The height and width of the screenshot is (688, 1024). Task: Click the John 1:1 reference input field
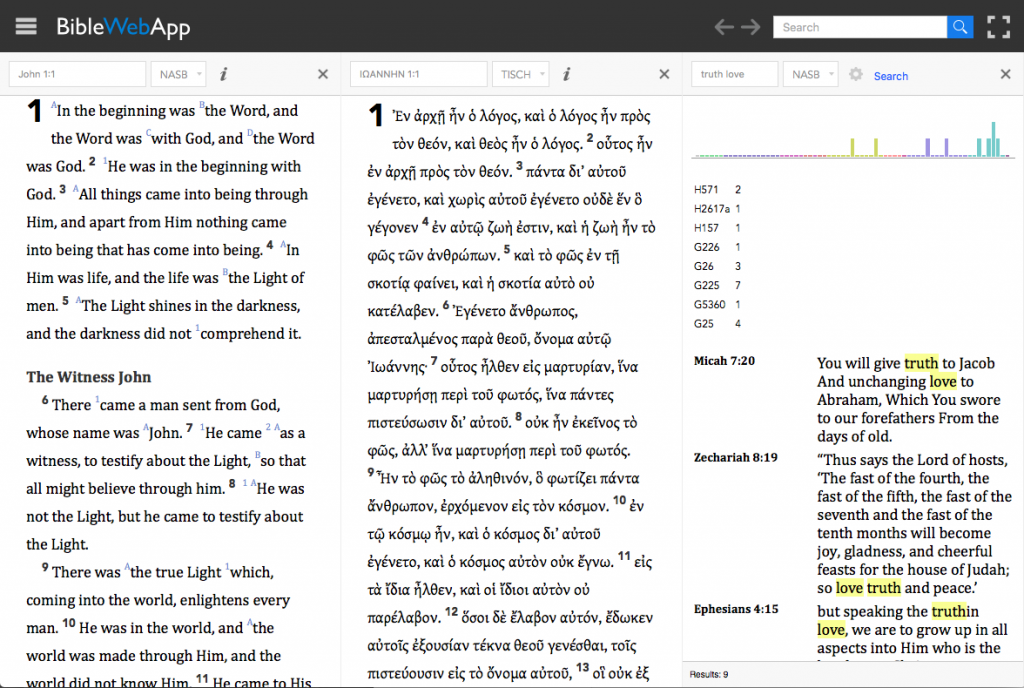click(77, 73)
